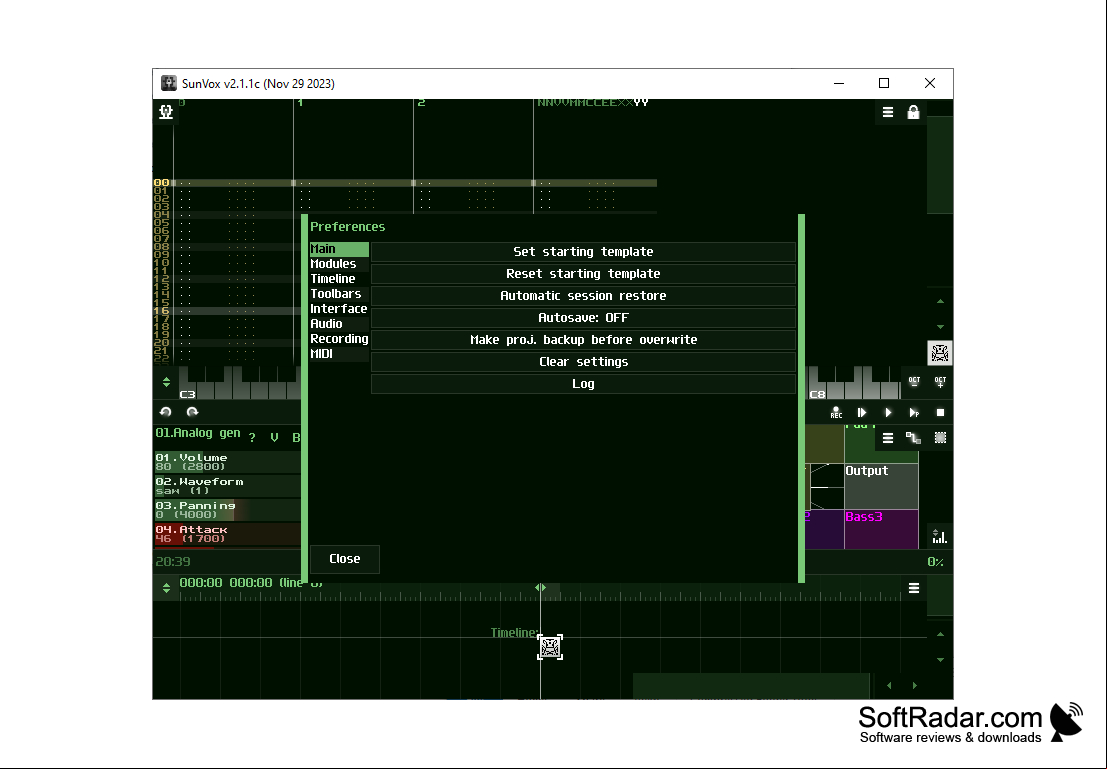Click the vertical arrows left of piano keyboard
The width and height of the screenshot is (1107, 769).
166,382
